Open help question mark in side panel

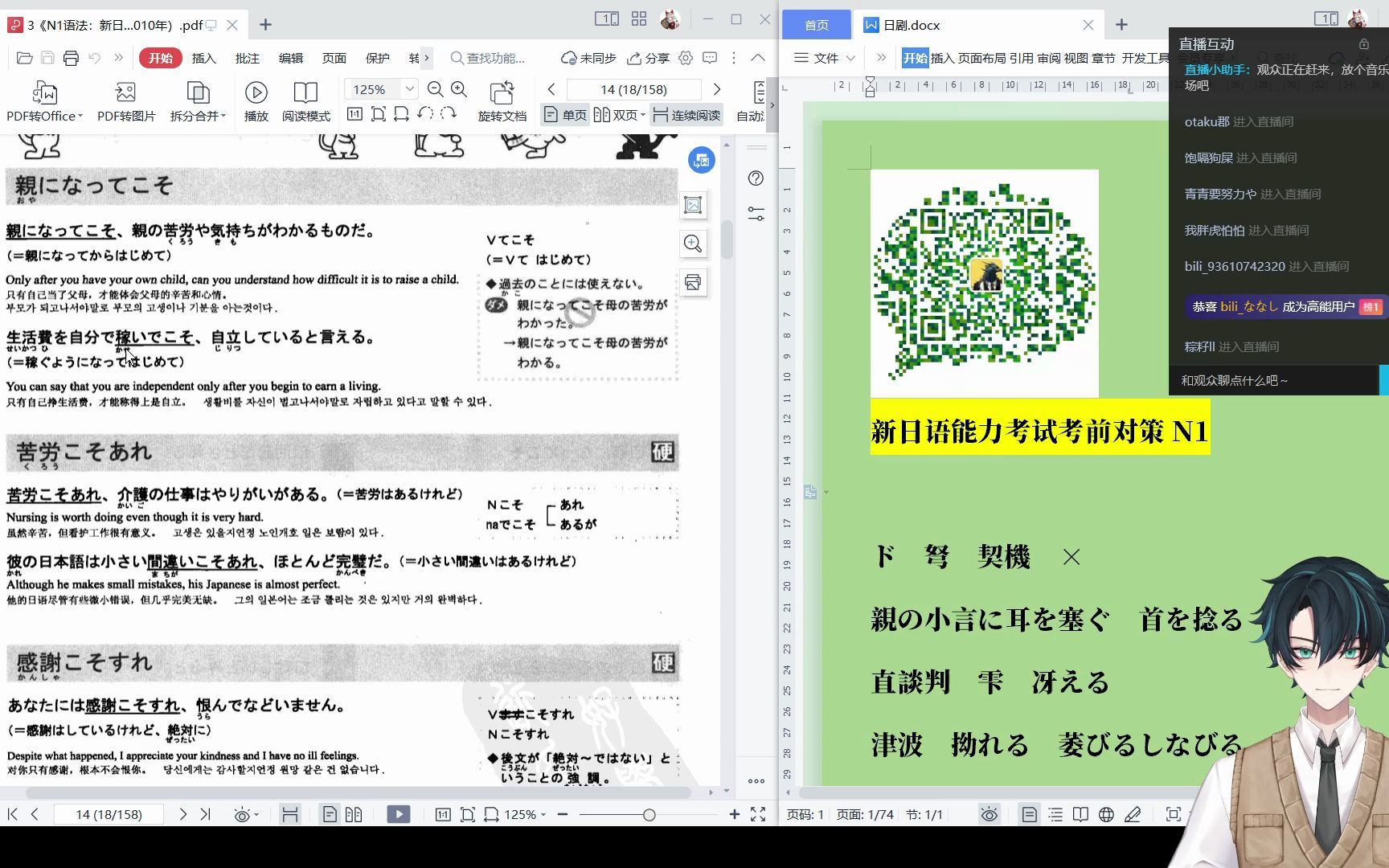756,178
